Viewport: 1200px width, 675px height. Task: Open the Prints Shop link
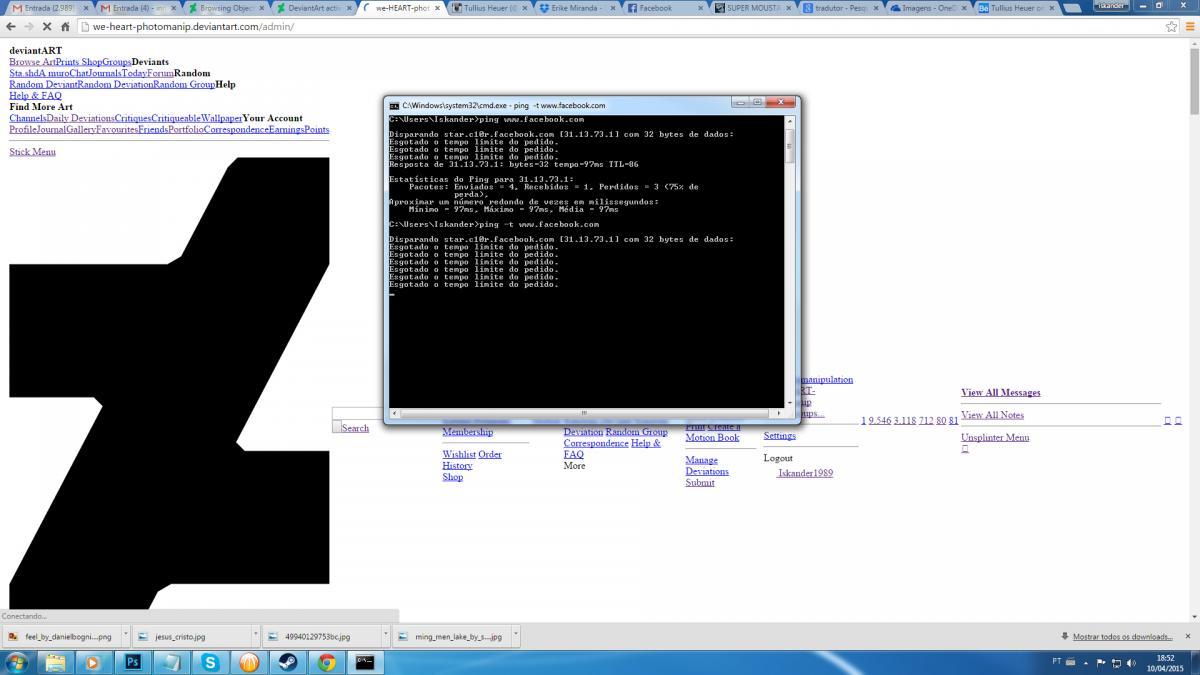[x=79, y=62]
